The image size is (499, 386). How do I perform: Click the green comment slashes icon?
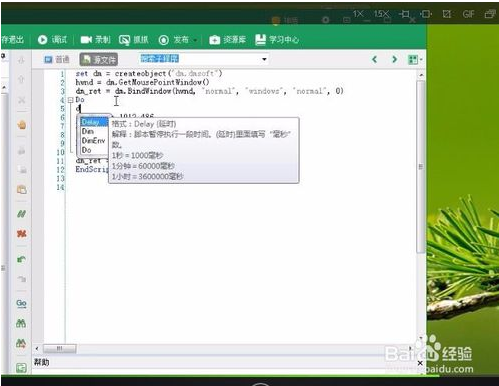21,214
